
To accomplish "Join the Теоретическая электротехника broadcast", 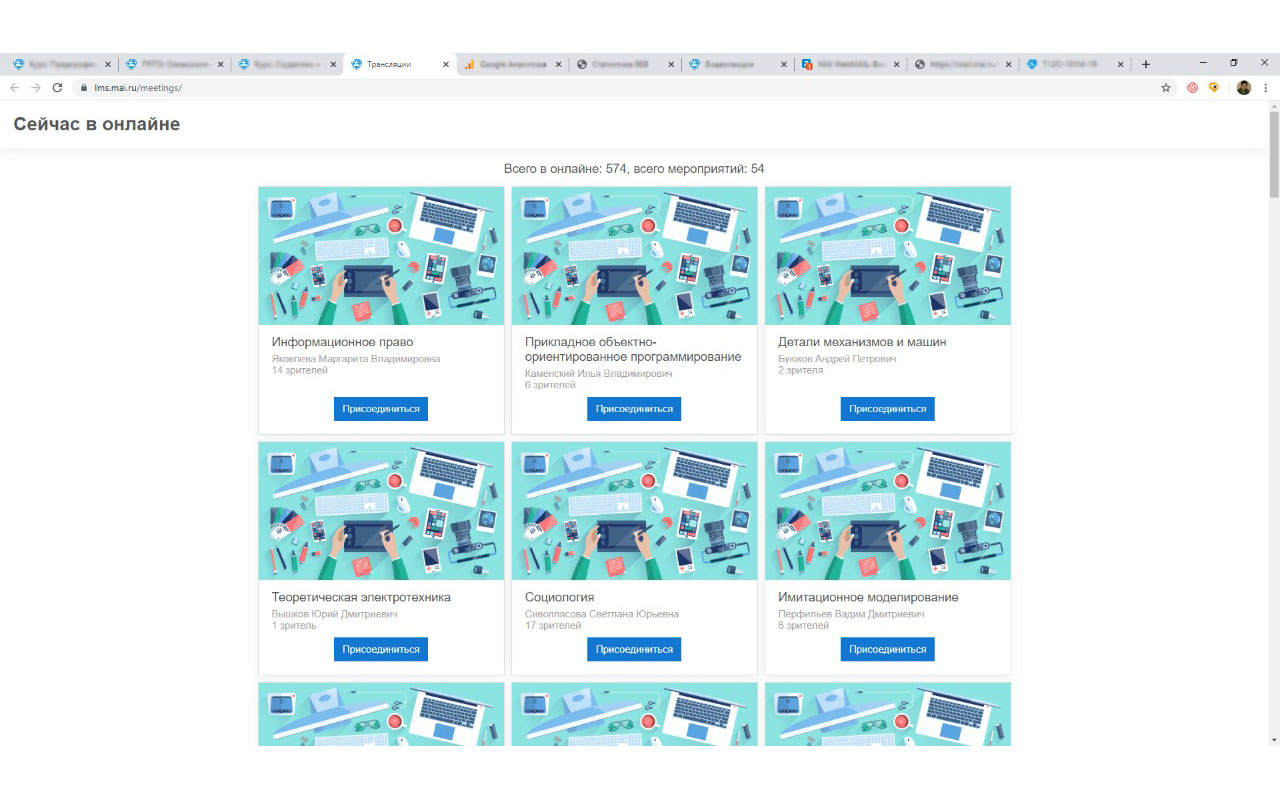I will tap(381, 649).
